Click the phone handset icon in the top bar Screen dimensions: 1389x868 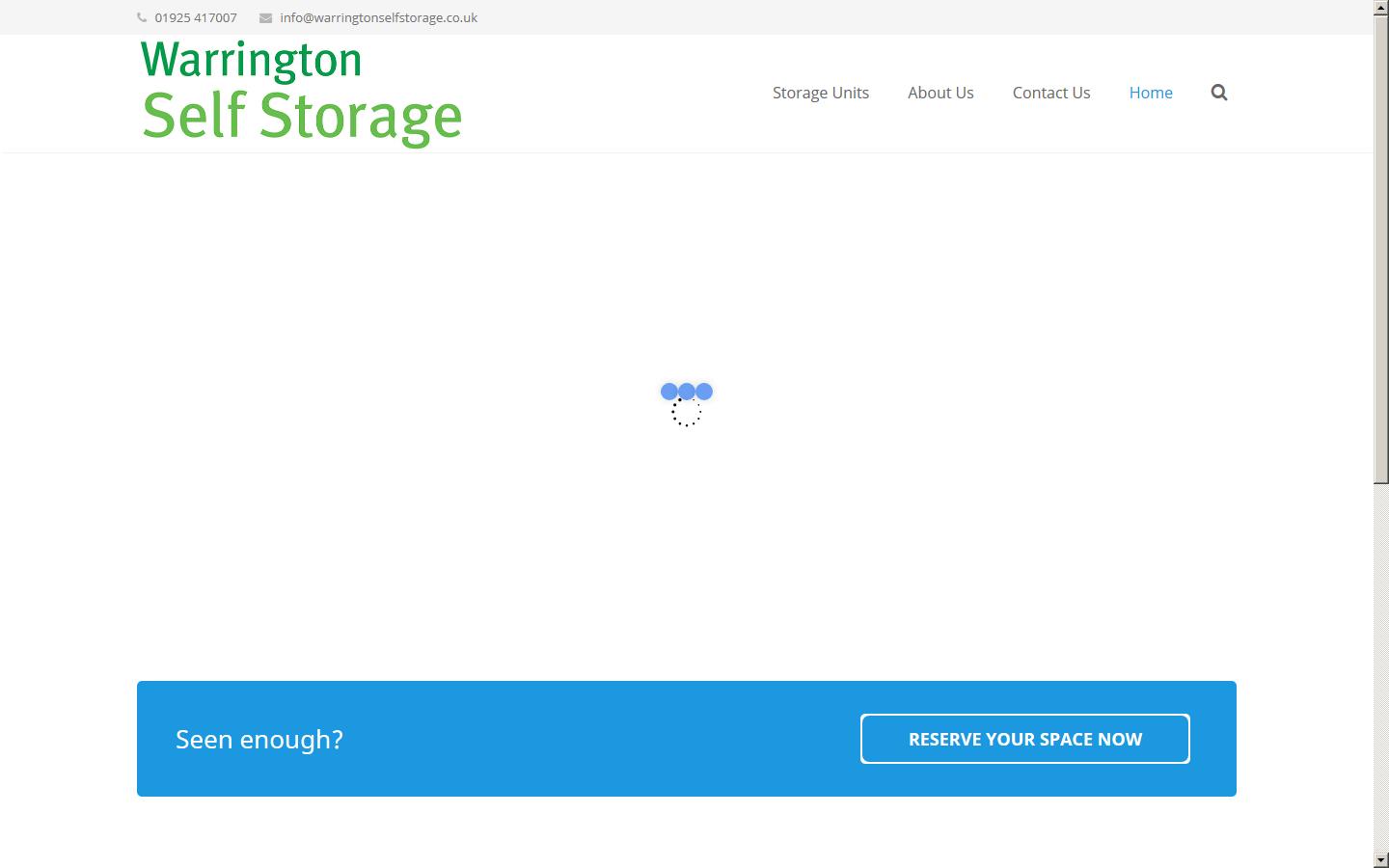pos(141,16)
